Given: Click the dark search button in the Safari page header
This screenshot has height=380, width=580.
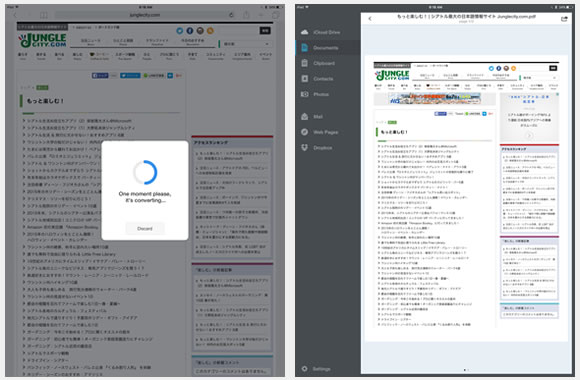Looking at the screenshot, I should coord(265,31).
